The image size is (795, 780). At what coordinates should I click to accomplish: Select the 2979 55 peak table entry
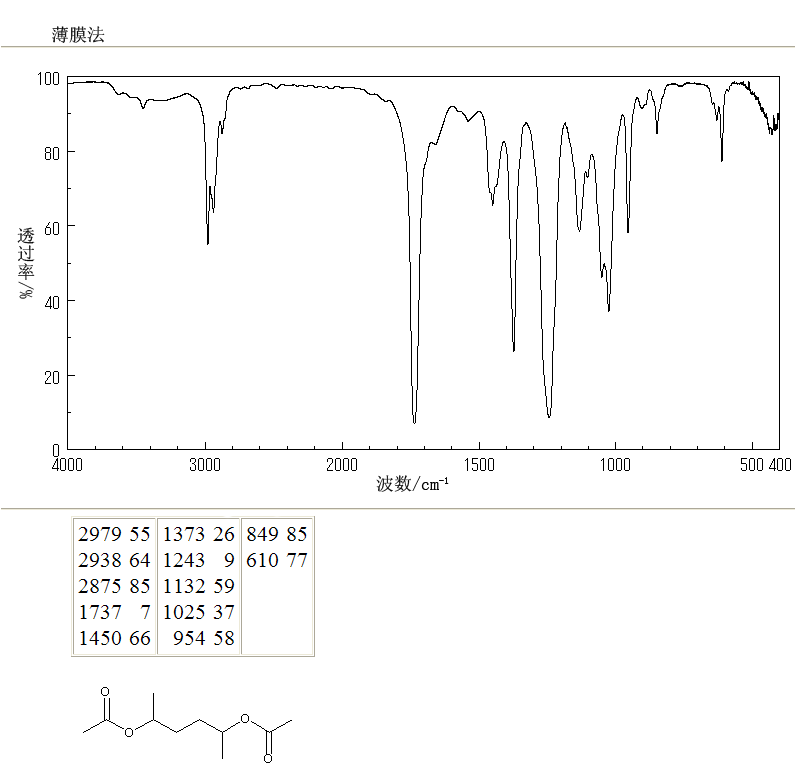pos(114,534)
